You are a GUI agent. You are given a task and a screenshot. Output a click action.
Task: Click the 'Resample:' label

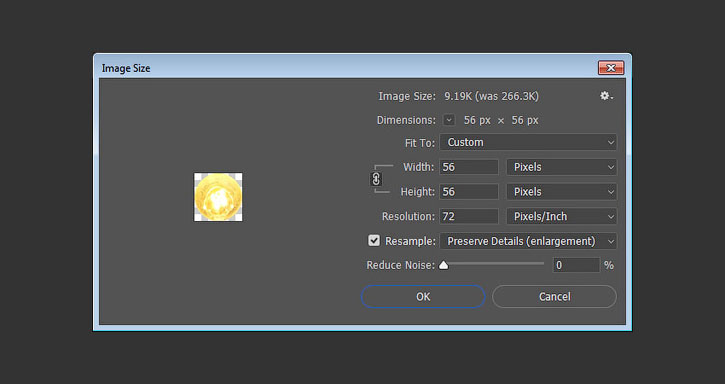point(410,241)
